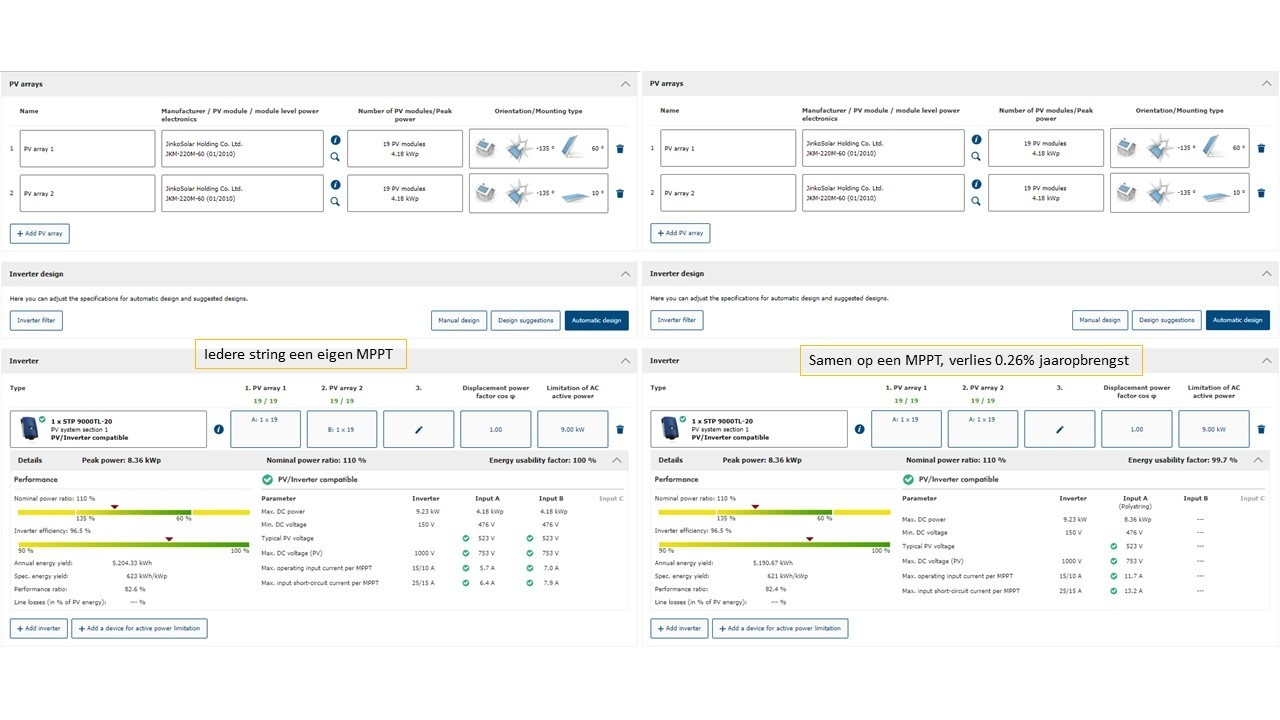
Task: Collapse the Details row showing 99.7 % usability
Action: point(1257,460)
